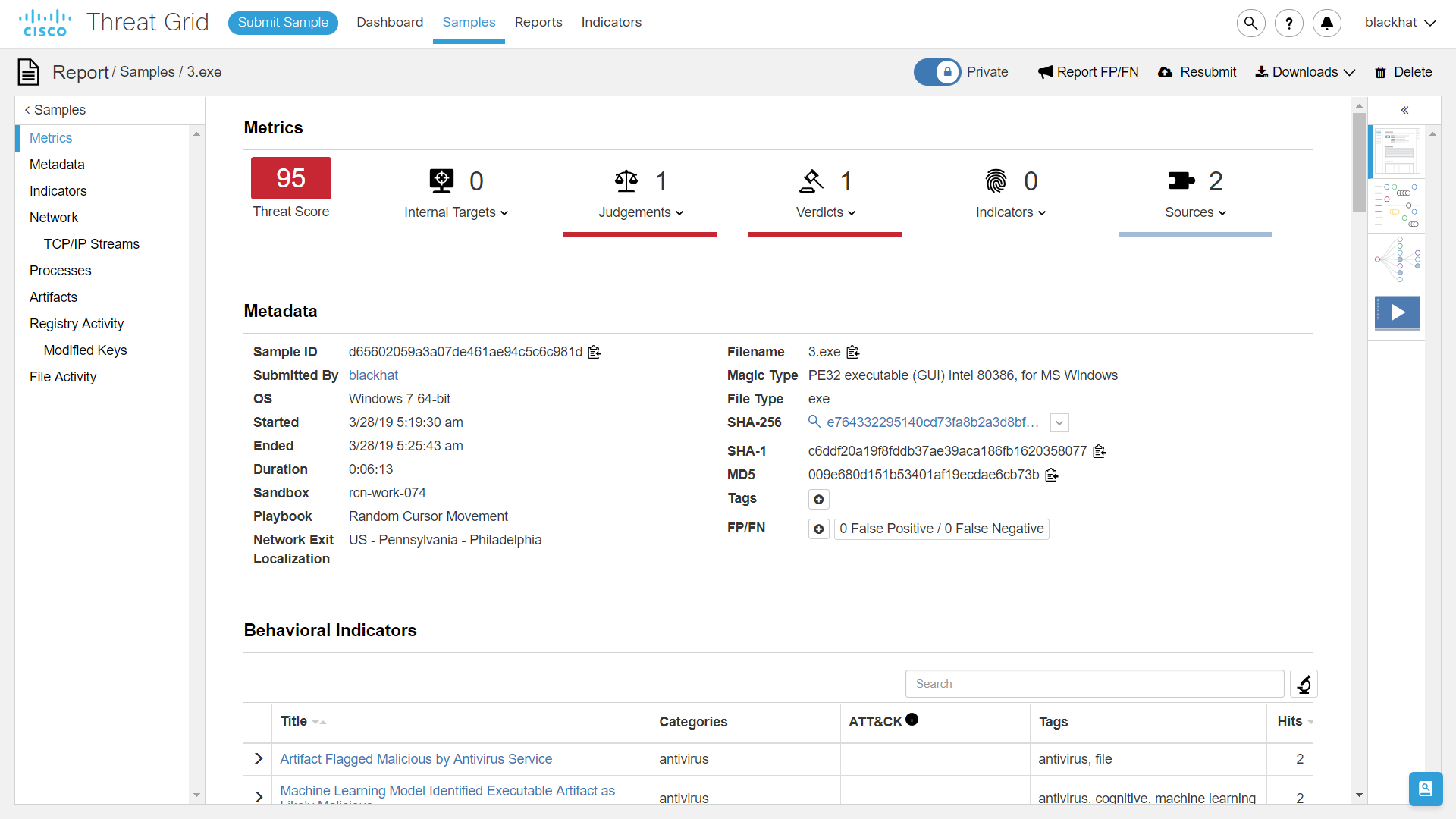
Task: Expand the SHA-256 dropdown arrow
Action: [x=1059, y=423]
